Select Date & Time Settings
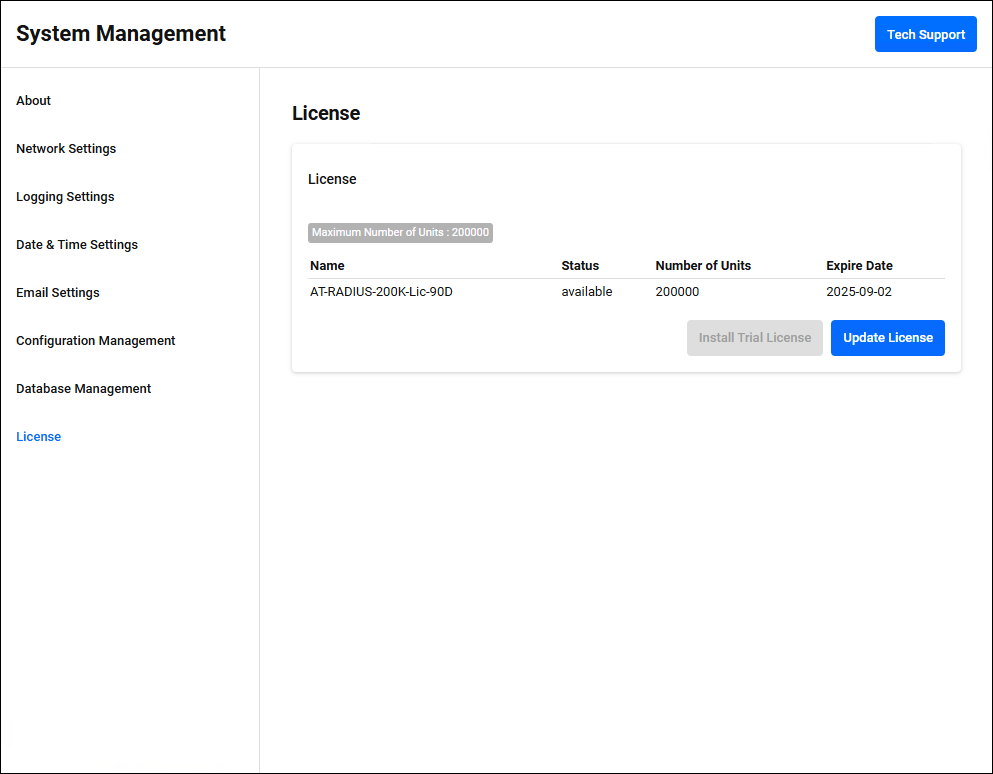The image size is (993, 774). click(x=77, y=245)
